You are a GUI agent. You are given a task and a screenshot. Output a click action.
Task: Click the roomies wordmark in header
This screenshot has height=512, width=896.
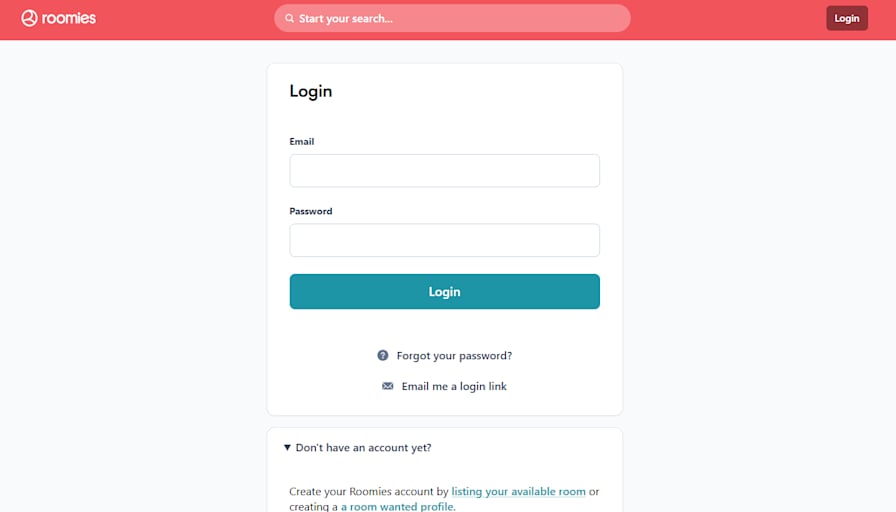click(x=69, y=18)
